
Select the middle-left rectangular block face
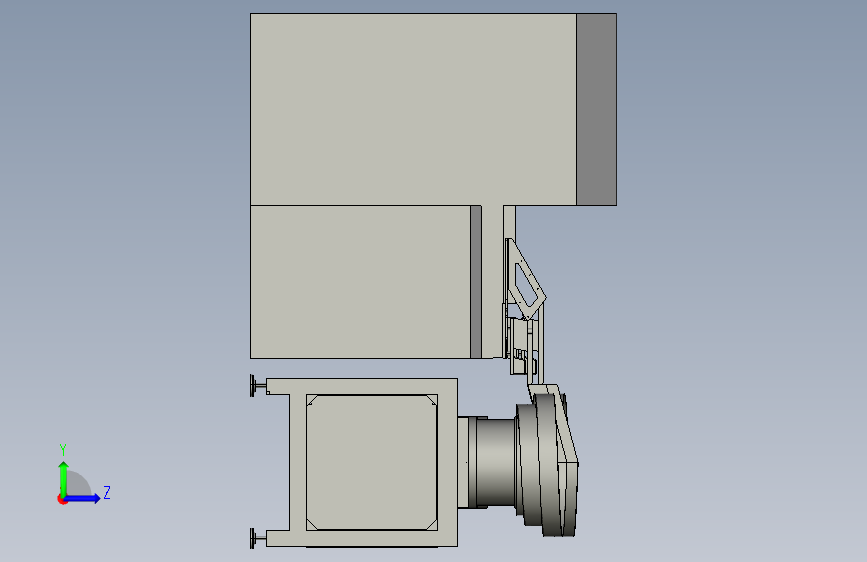pos(360,282)
